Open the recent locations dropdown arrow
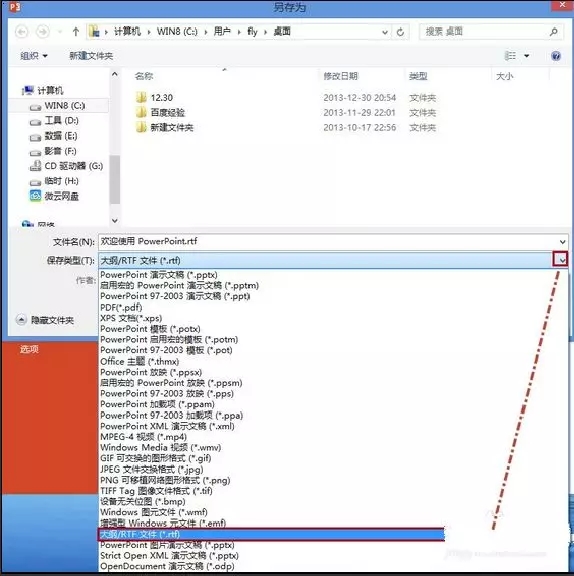The width and height of the screenshot is (574, 576). tap(60, 32)
